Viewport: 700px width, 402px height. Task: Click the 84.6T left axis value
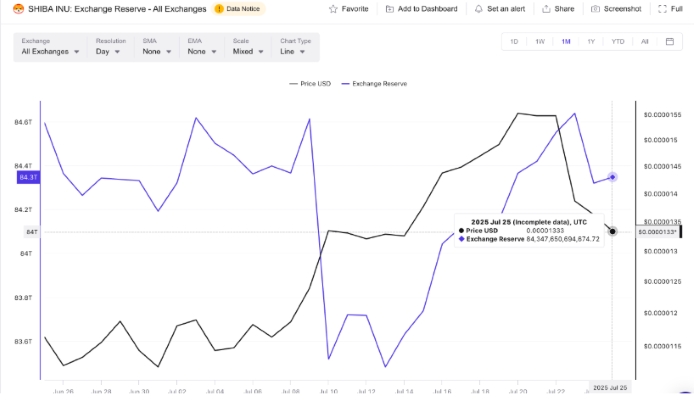(x=23, y=122)
